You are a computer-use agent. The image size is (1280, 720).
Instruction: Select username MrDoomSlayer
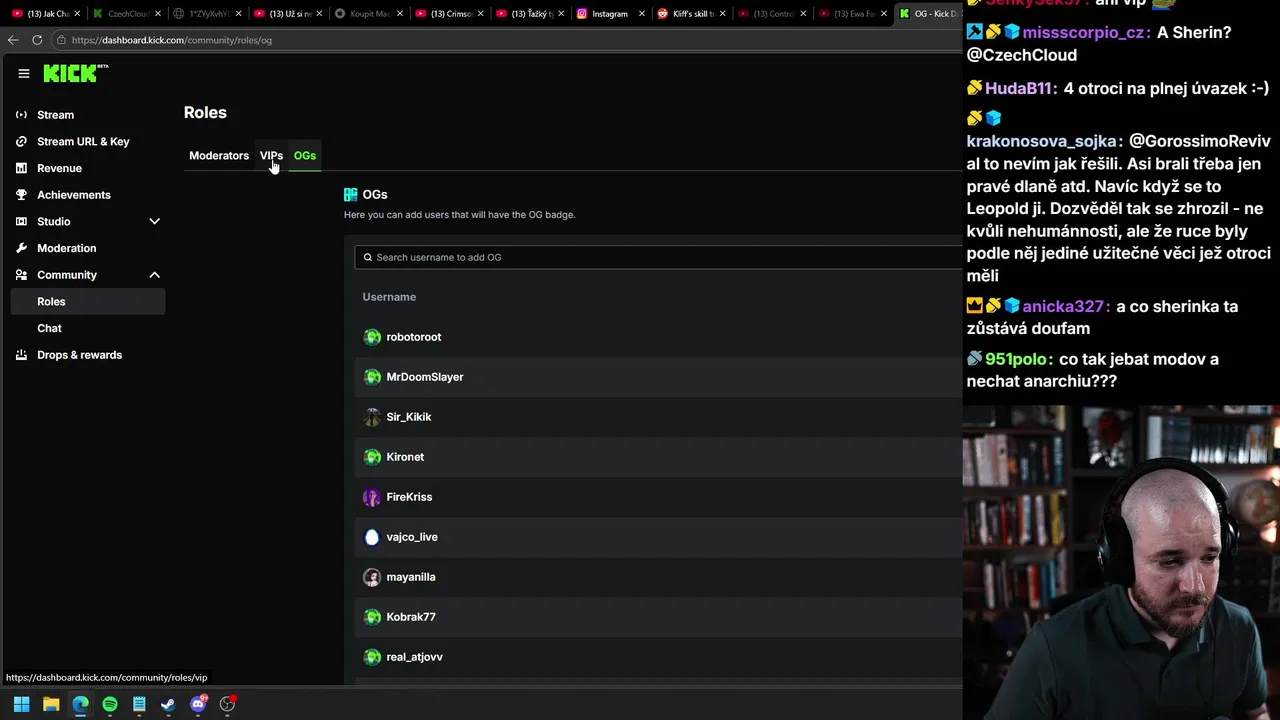(425, 377)
